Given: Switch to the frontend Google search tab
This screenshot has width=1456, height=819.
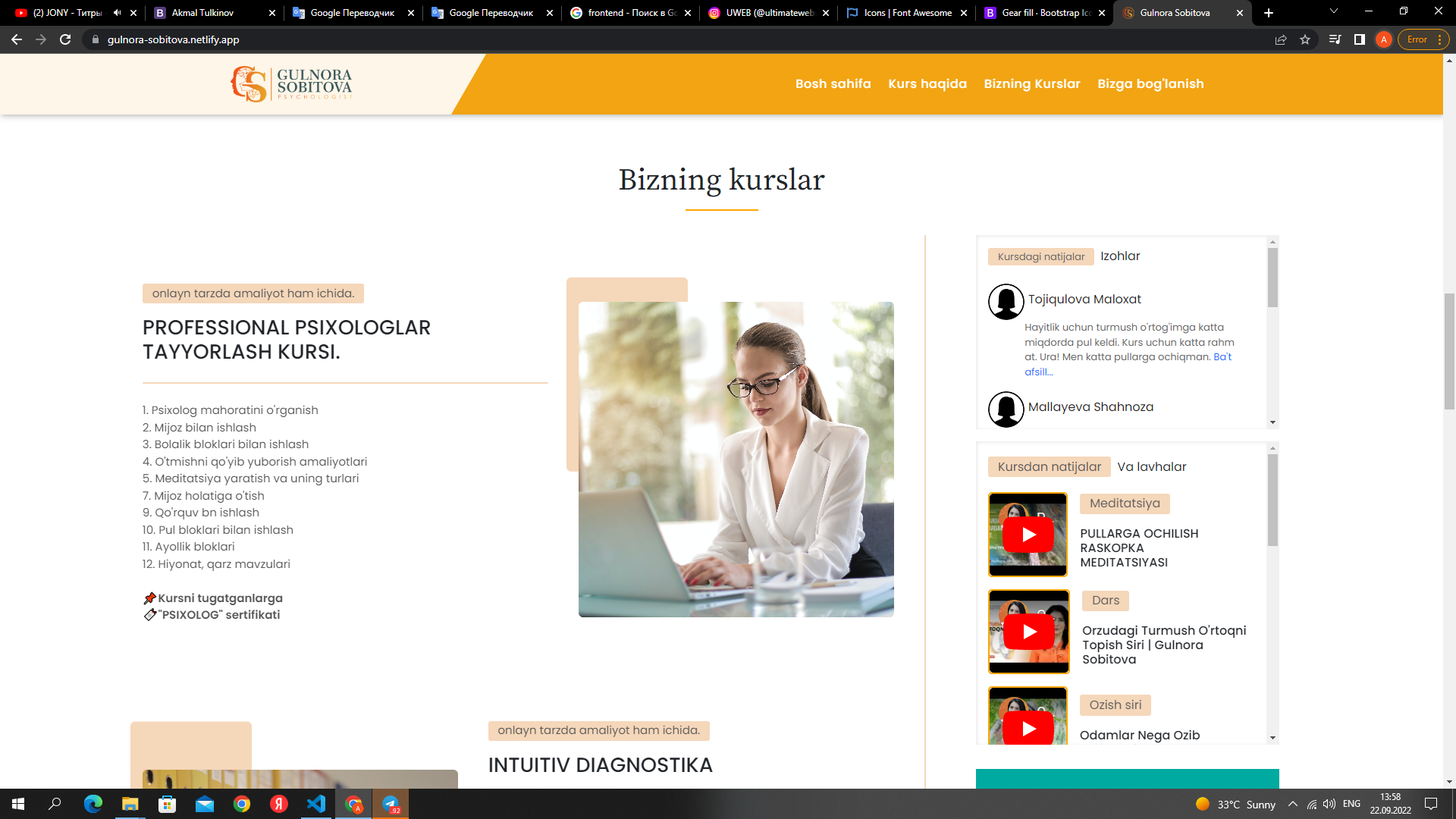Looking at the screenshot, I should click(x=632, y=13).
